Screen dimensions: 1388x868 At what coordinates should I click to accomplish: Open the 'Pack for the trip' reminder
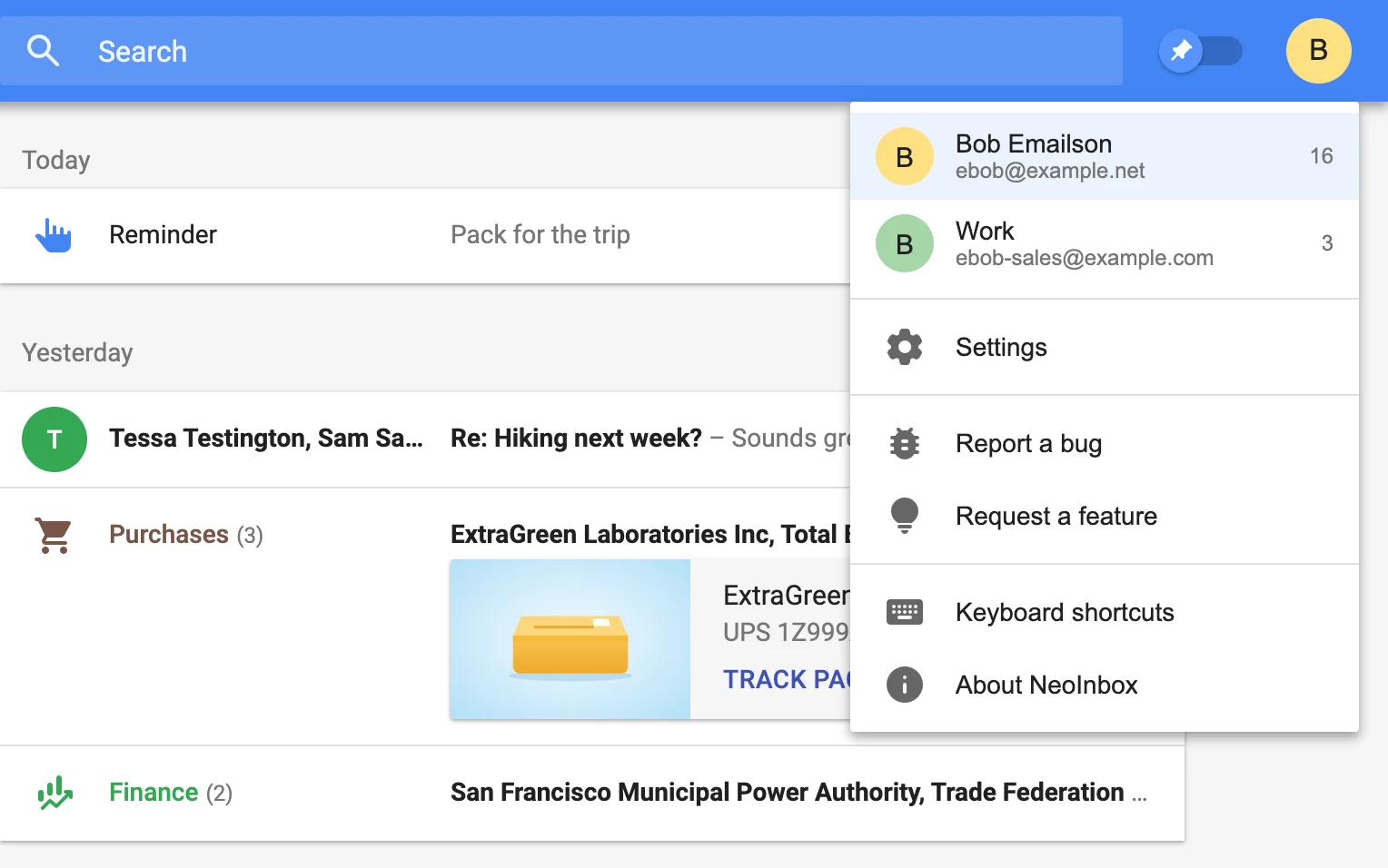tap(540, 235)
